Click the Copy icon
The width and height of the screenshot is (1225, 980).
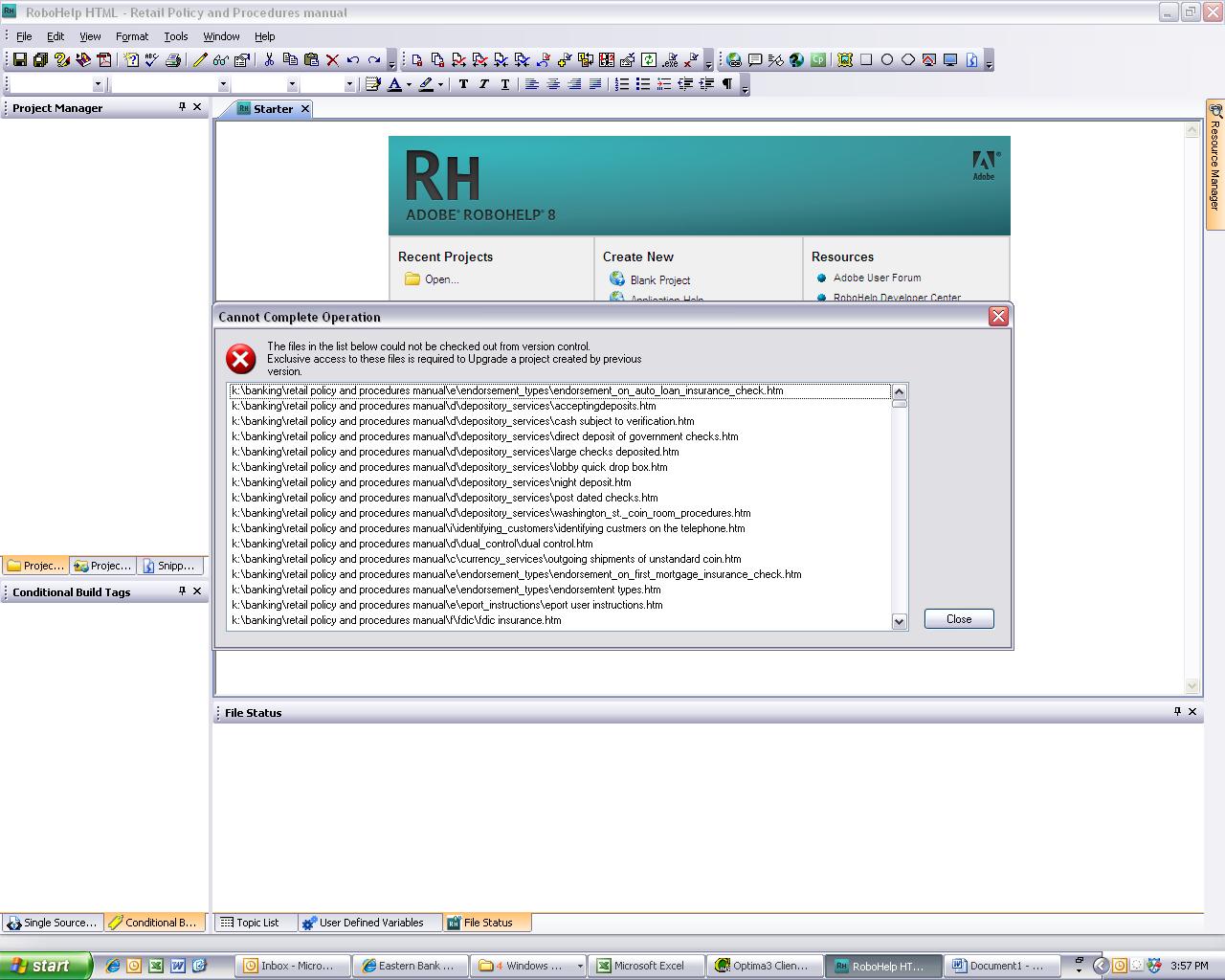[290, 59]
